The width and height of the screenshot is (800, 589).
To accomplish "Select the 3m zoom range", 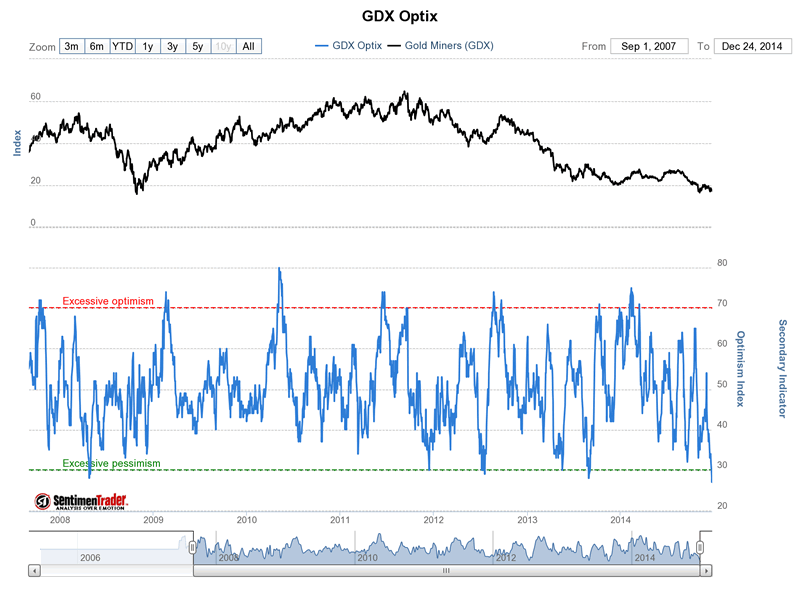I will [72, 46].
